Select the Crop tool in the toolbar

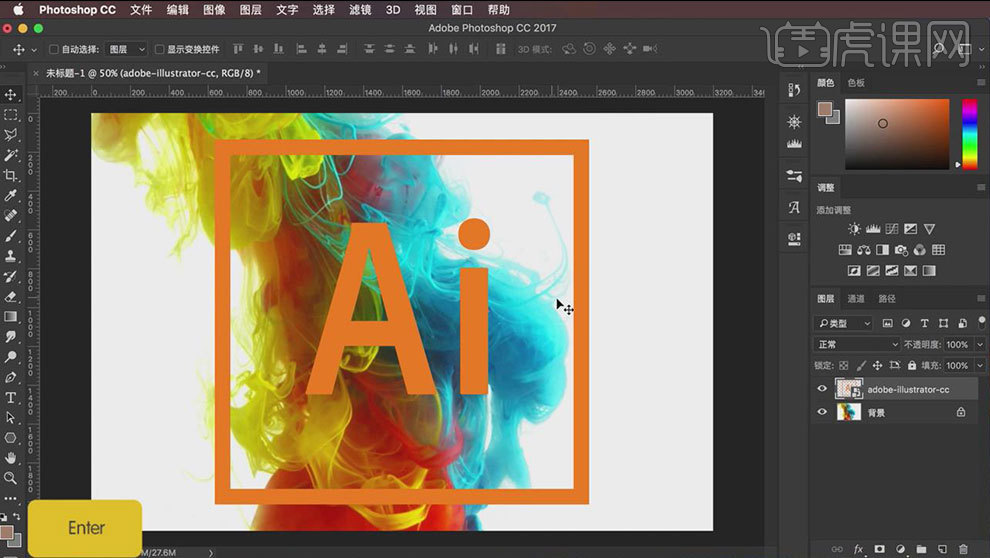[x=11, y=175]
